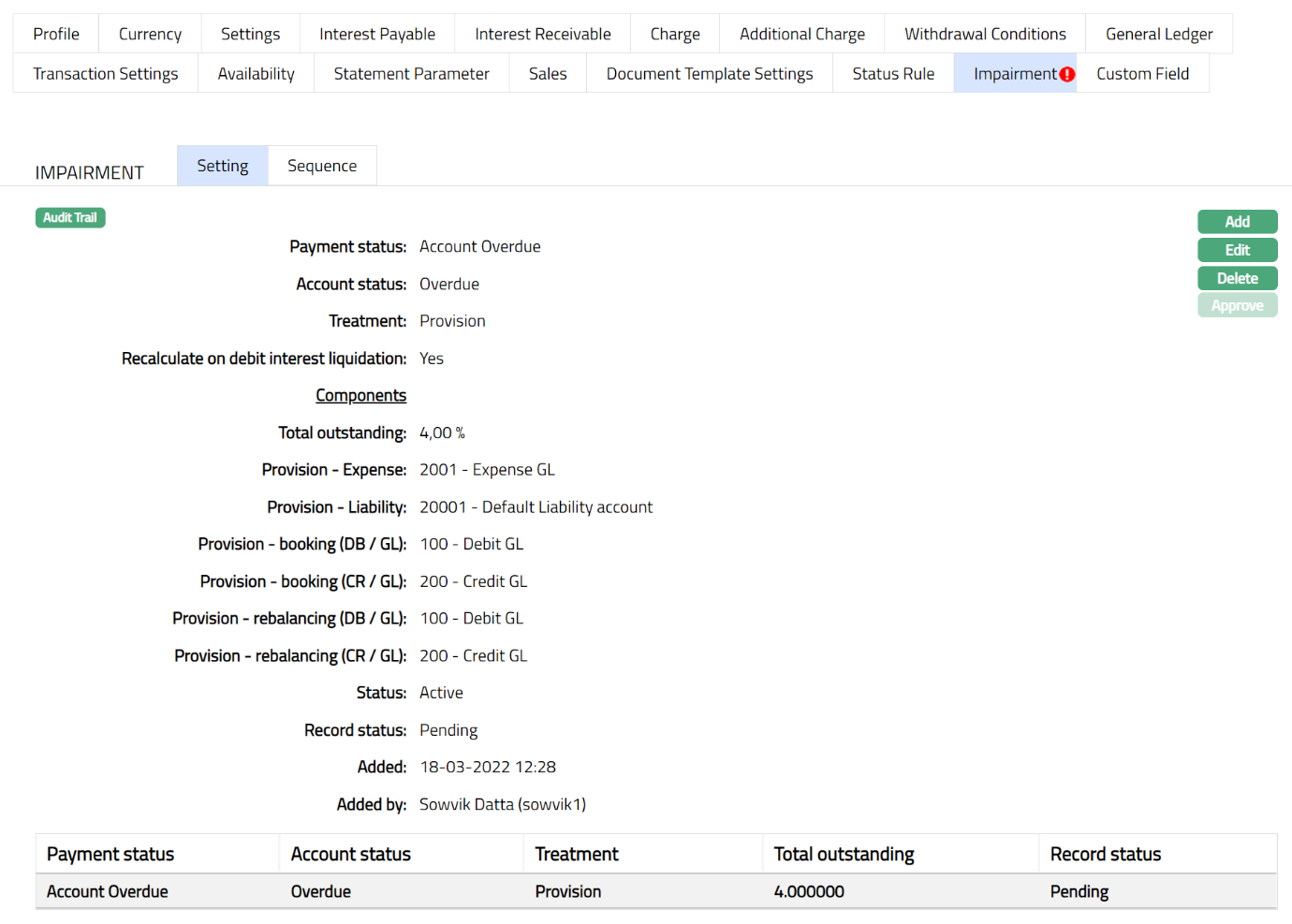The image size is (1292, 924).
Task: Open the Status Rule tab
Action: (892, 73)
